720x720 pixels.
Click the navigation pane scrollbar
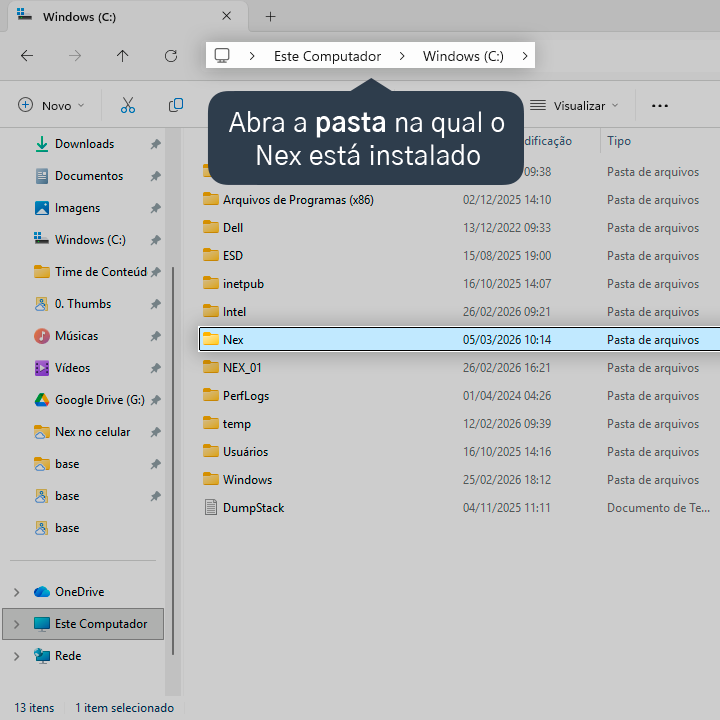(x=173, y=459)
